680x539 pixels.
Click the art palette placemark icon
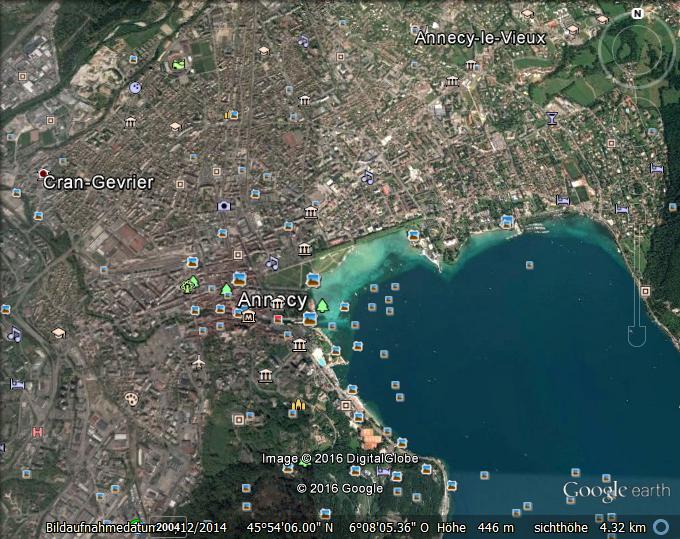(x=132, y=399)
